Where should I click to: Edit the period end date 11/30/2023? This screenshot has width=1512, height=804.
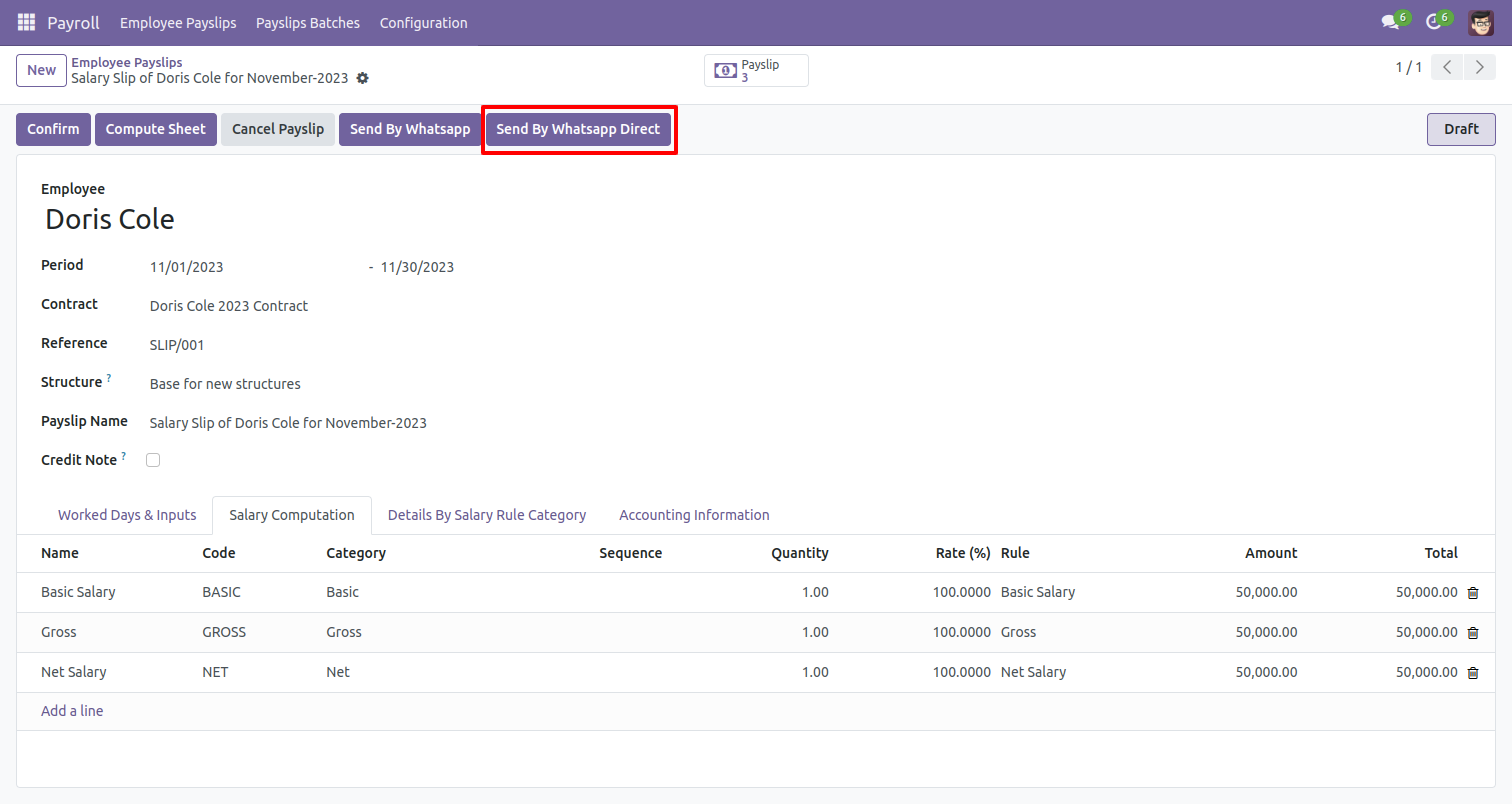(x=418, y=267)
